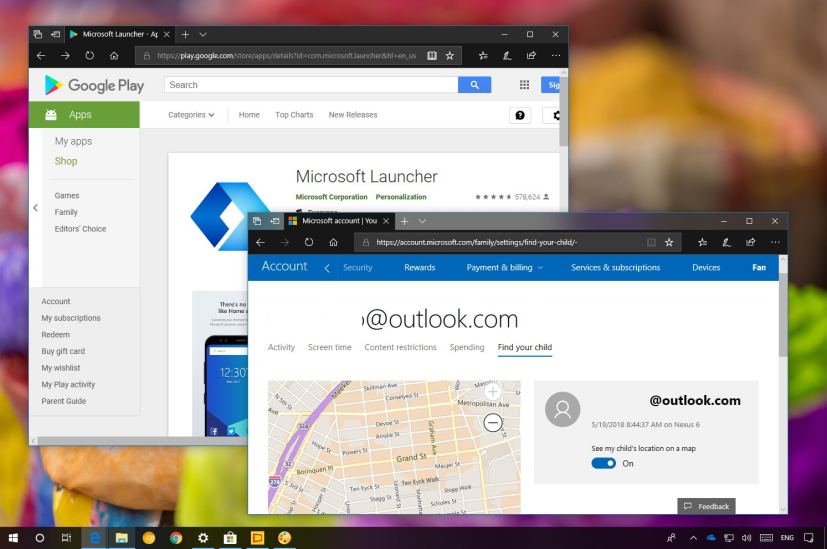
Task: Click left chevron next to Account header
Action: pyautogui.click(x=327, y=268)
